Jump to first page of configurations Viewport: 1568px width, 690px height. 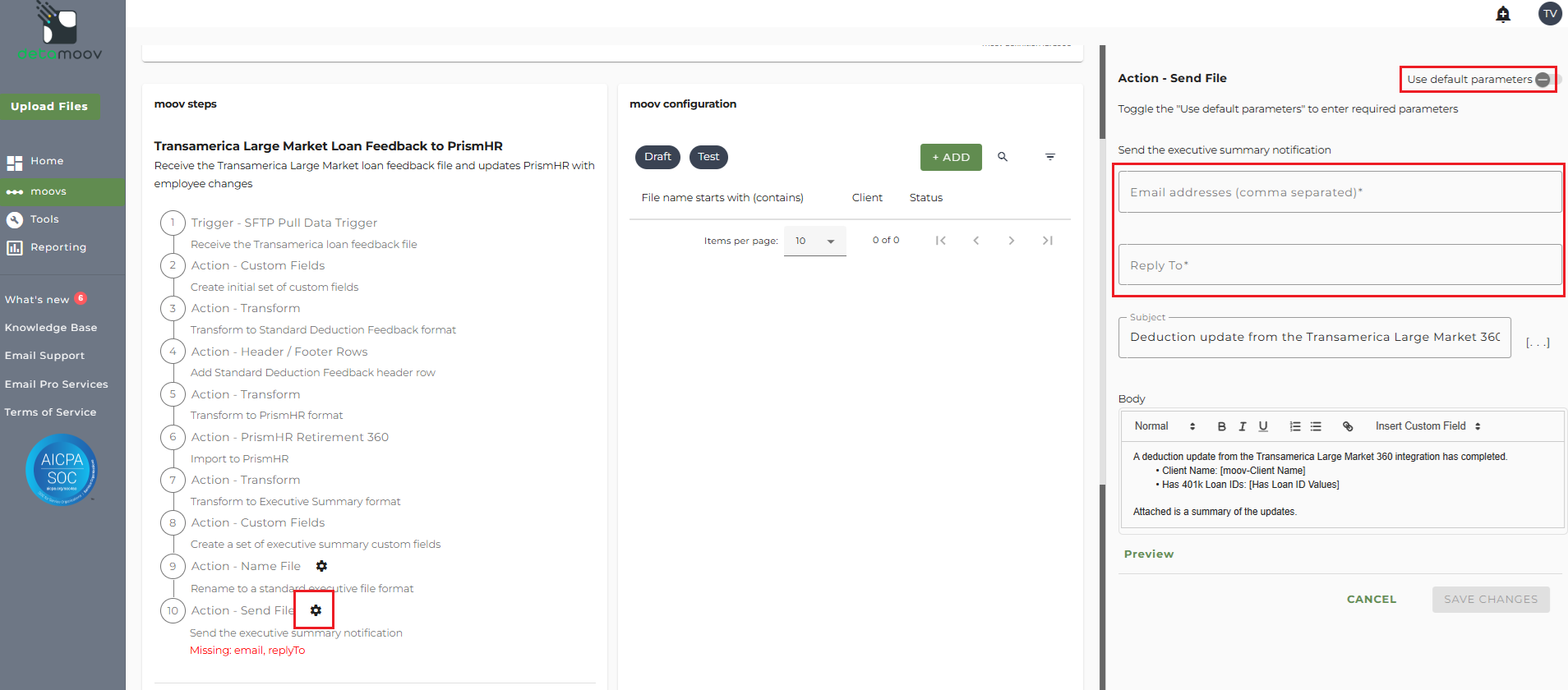tap(941, 241)
